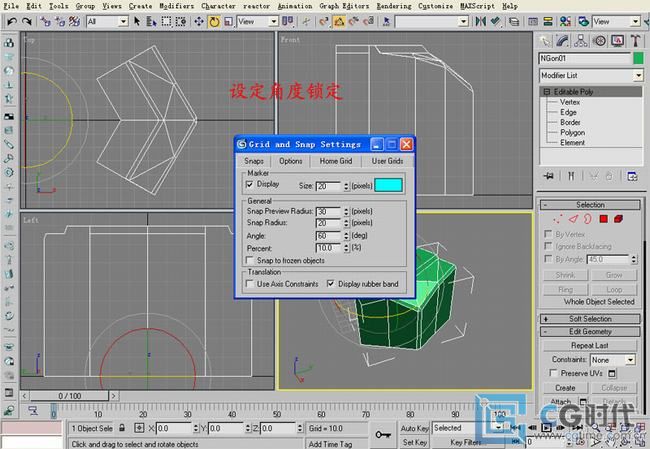Collapse the Selection rollout
Viewport: 650px width, 449px height.
[x=590, y=205]
